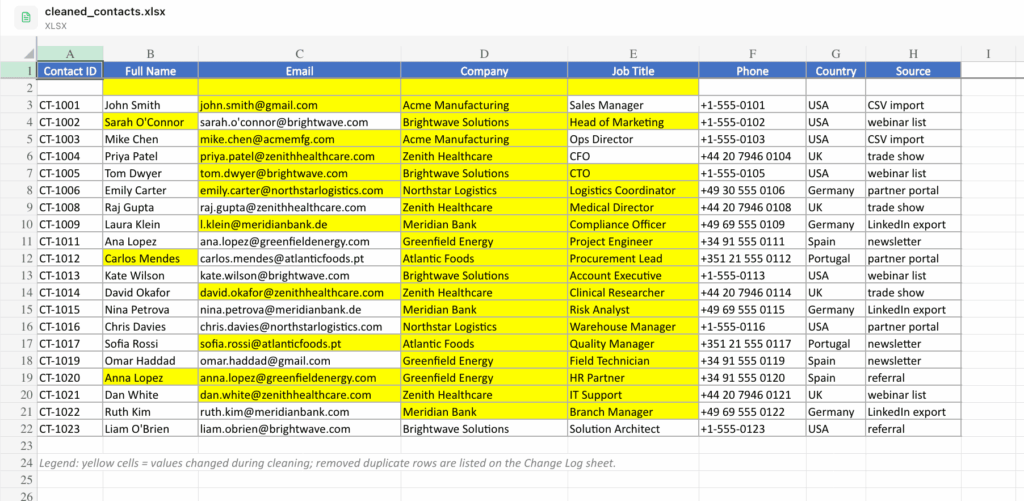Select row 12 header number

[18, 258]
